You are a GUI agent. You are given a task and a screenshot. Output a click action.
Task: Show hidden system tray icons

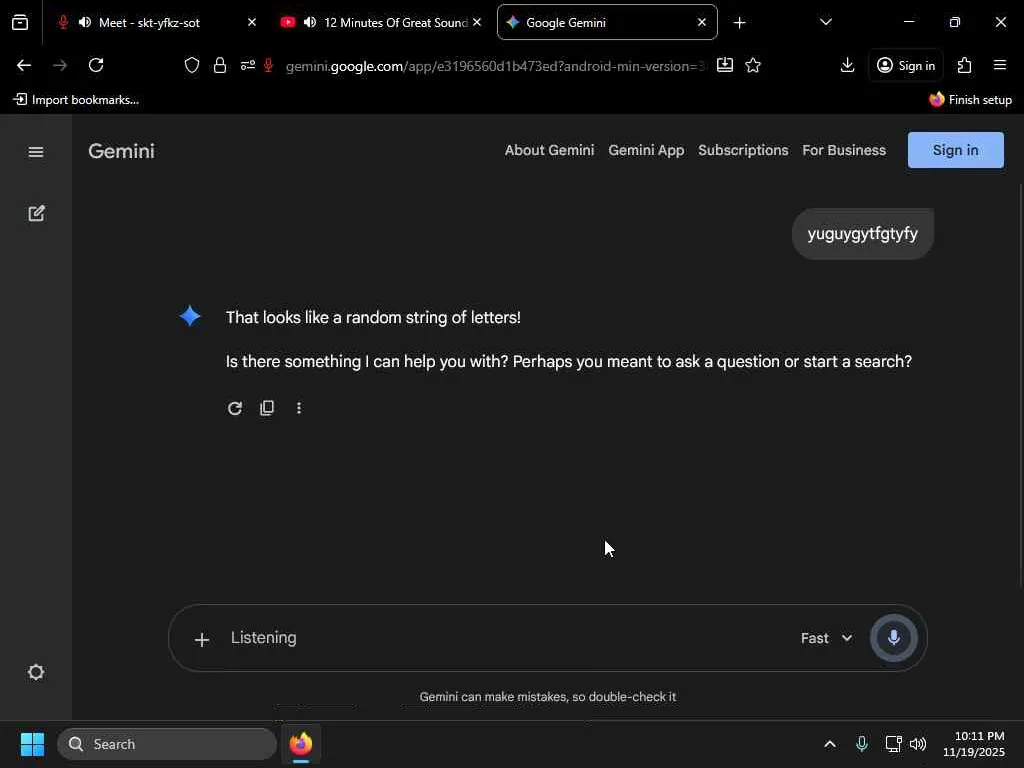pyautogui.click(x=829, y=744)
